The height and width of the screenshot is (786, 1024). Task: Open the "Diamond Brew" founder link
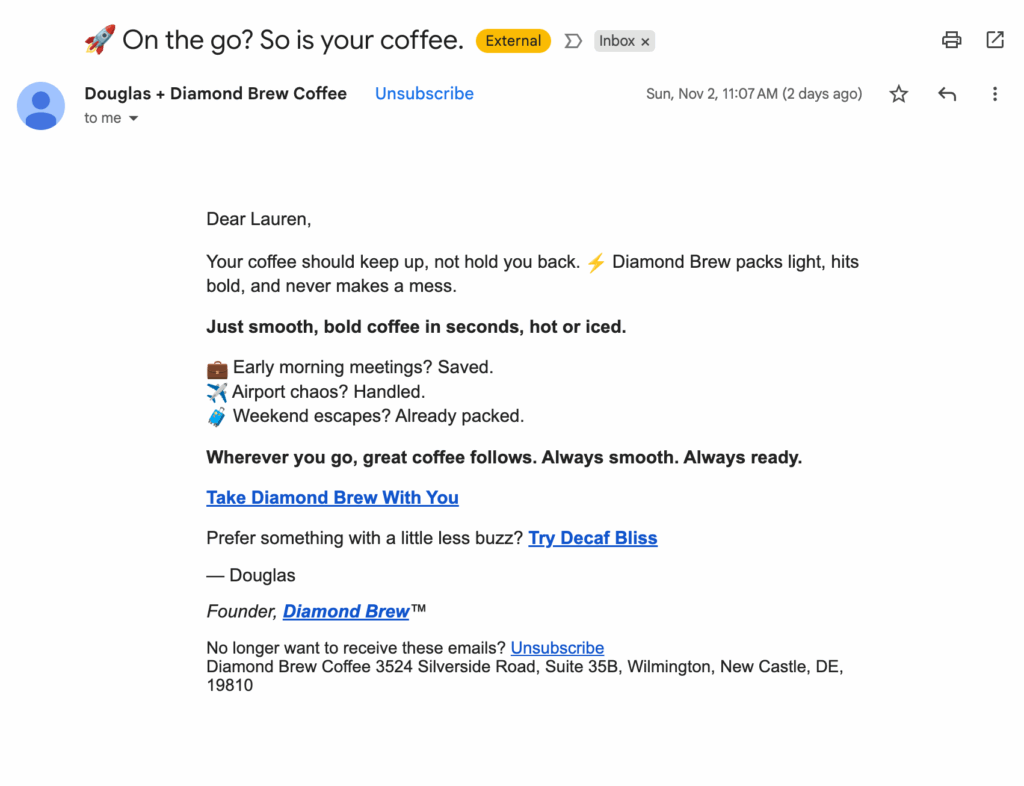coord(346,611)
